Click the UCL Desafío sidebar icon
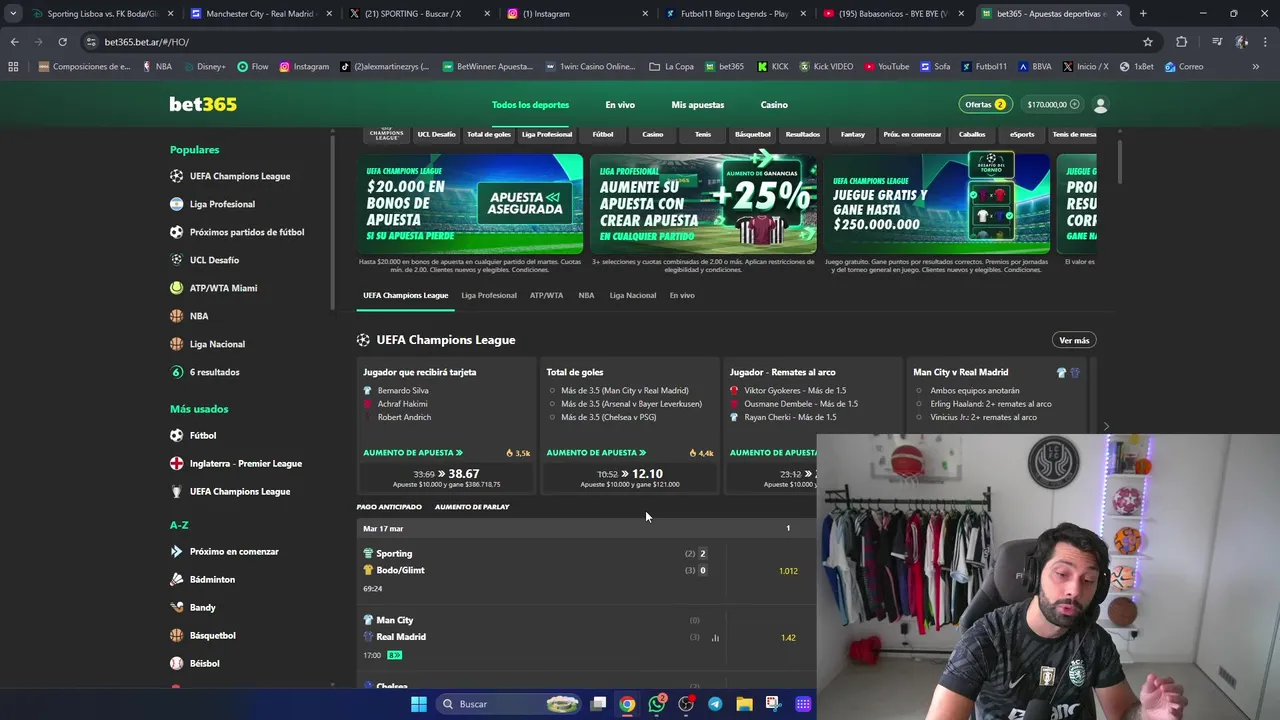 coord(177,260)
